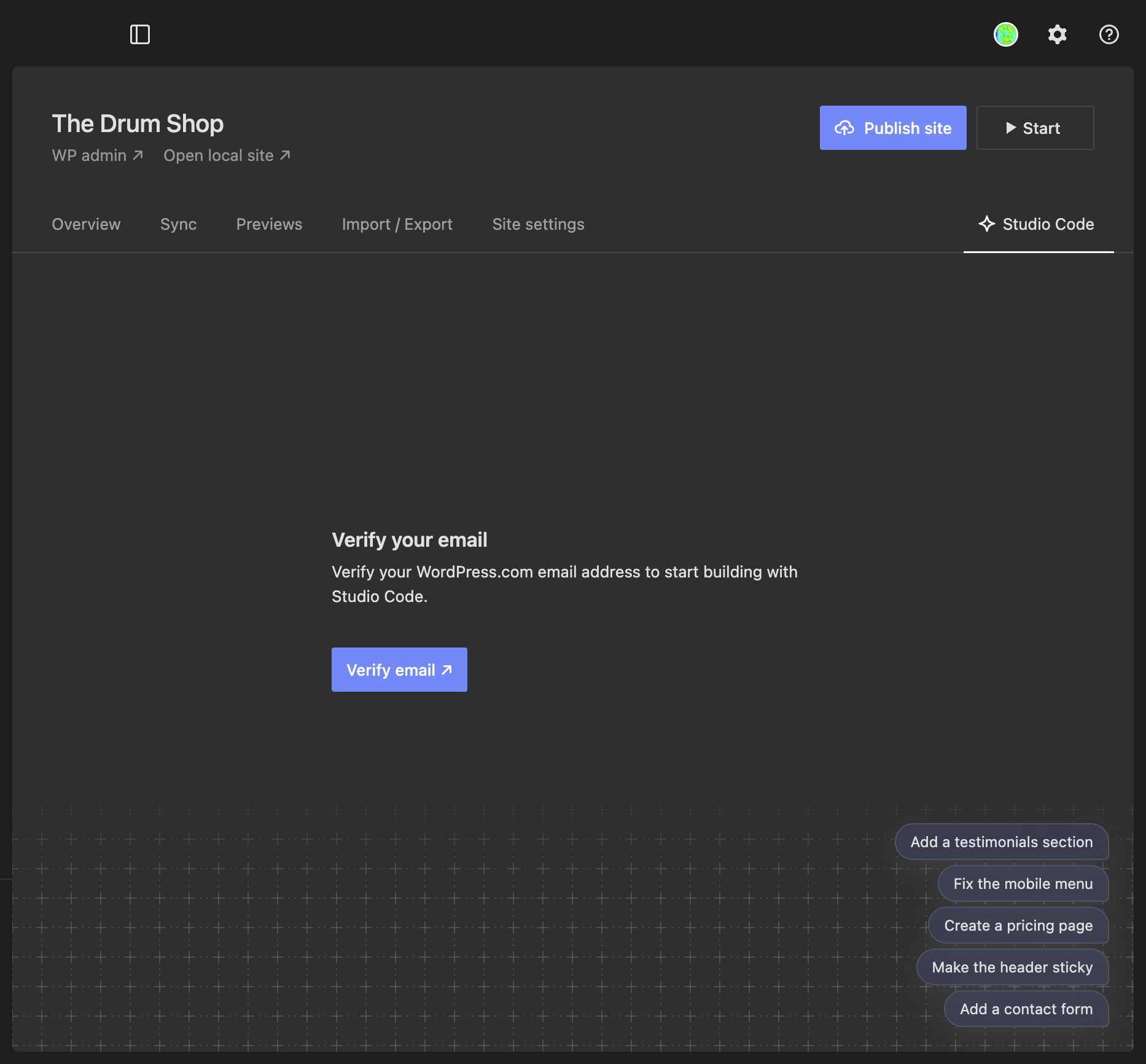Click the Verify your email heading

410,540
